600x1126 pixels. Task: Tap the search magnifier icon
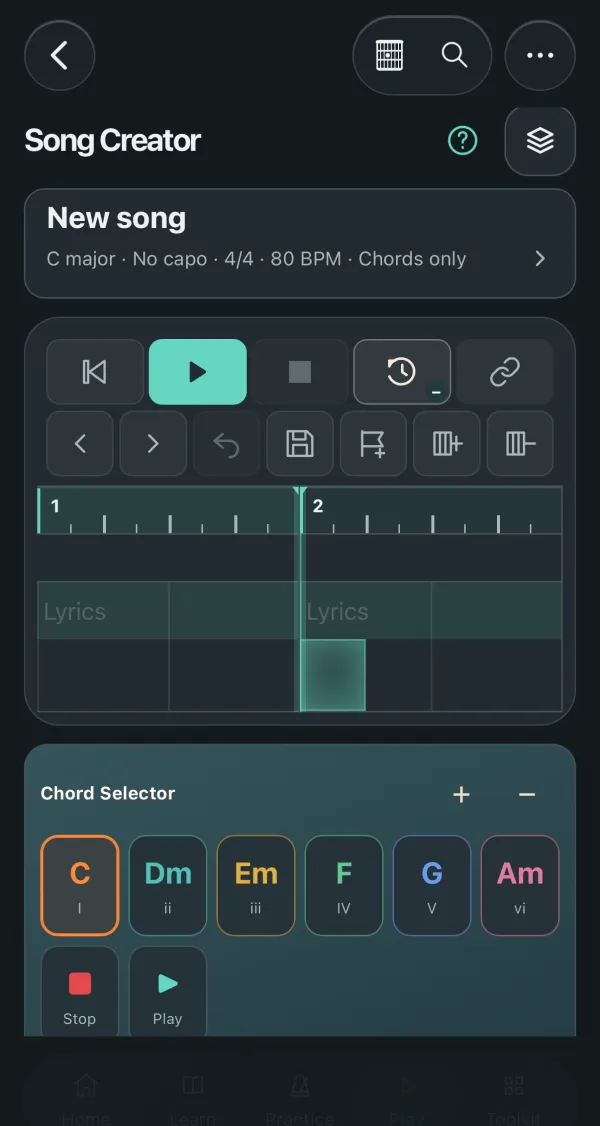(454, 55)
